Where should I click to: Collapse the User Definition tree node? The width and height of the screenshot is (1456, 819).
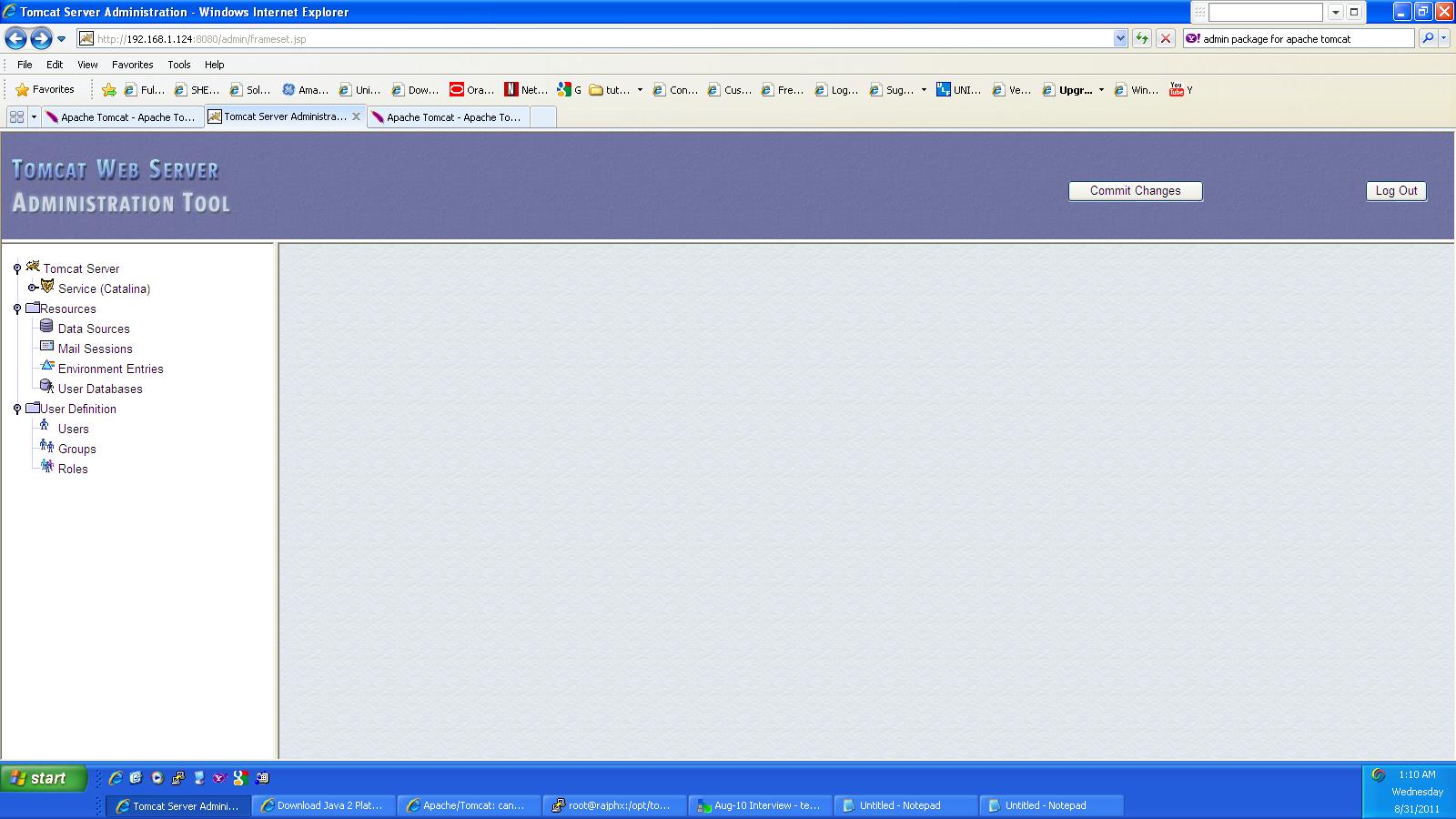(x=17, y=409)
